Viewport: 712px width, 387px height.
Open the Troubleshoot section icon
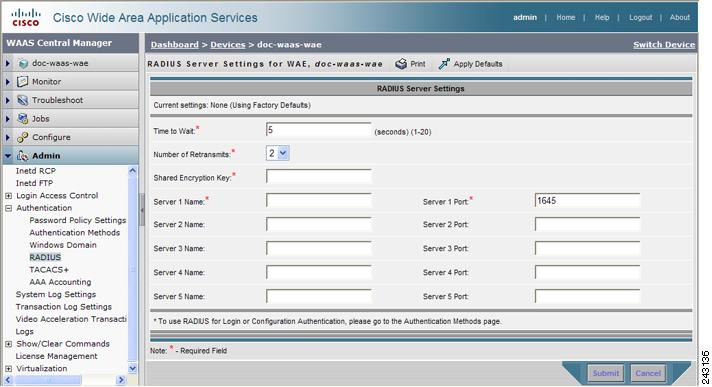click(22, 100)
